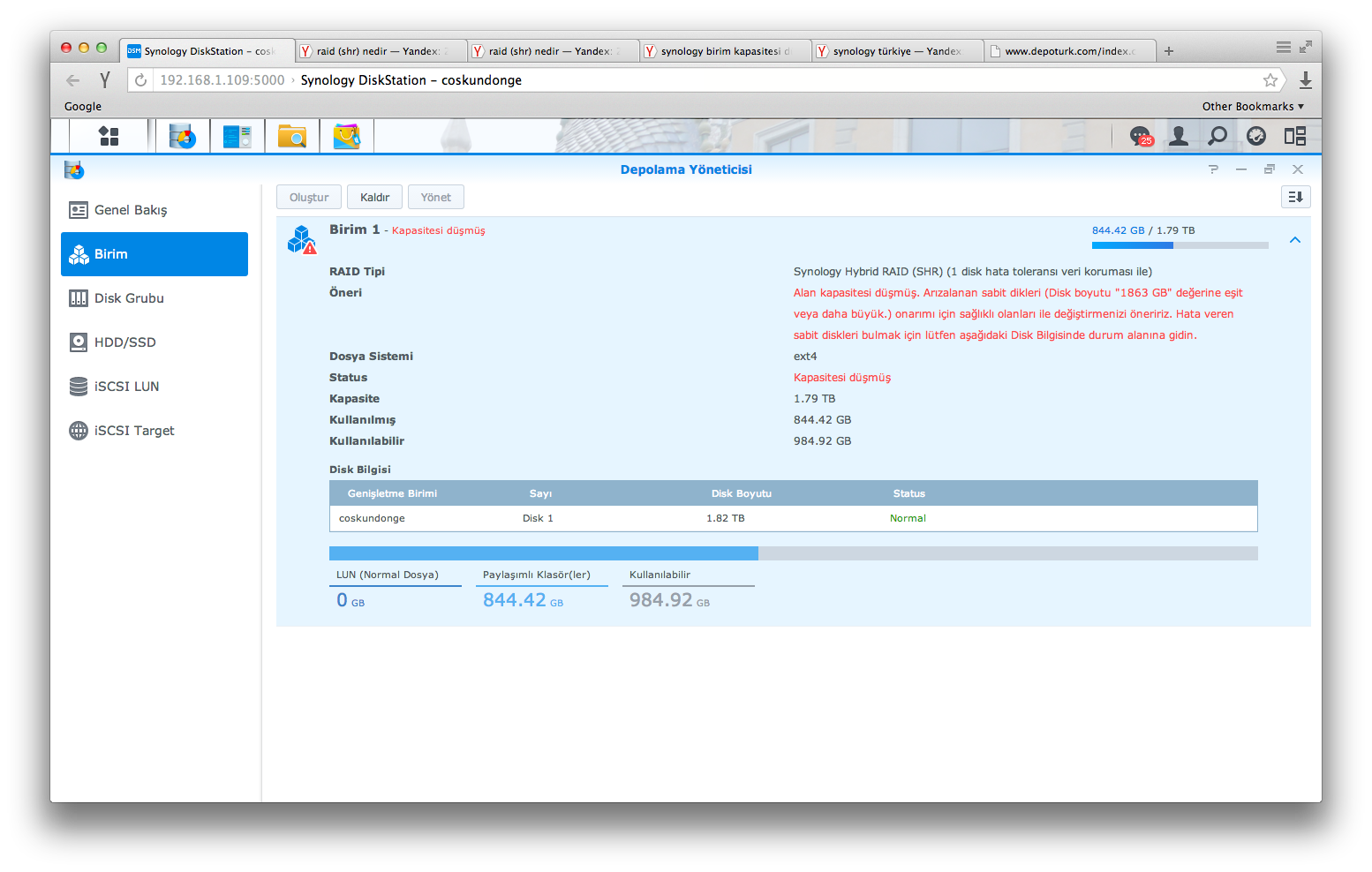Open the Other Bookmarks dropdown
Image resolution: width=1372 pixels, height=872 pixels.
(x=1252, y=107)
